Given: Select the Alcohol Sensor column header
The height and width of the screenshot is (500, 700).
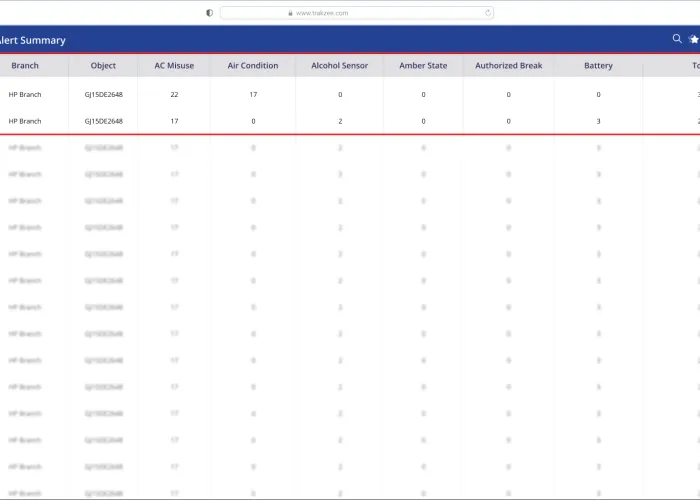Looking at the screenshot, I should coord(339,66).
